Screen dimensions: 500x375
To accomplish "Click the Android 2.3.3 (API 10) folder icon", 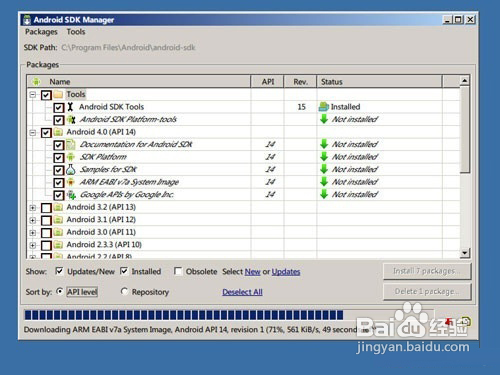I will coord(58,245).
